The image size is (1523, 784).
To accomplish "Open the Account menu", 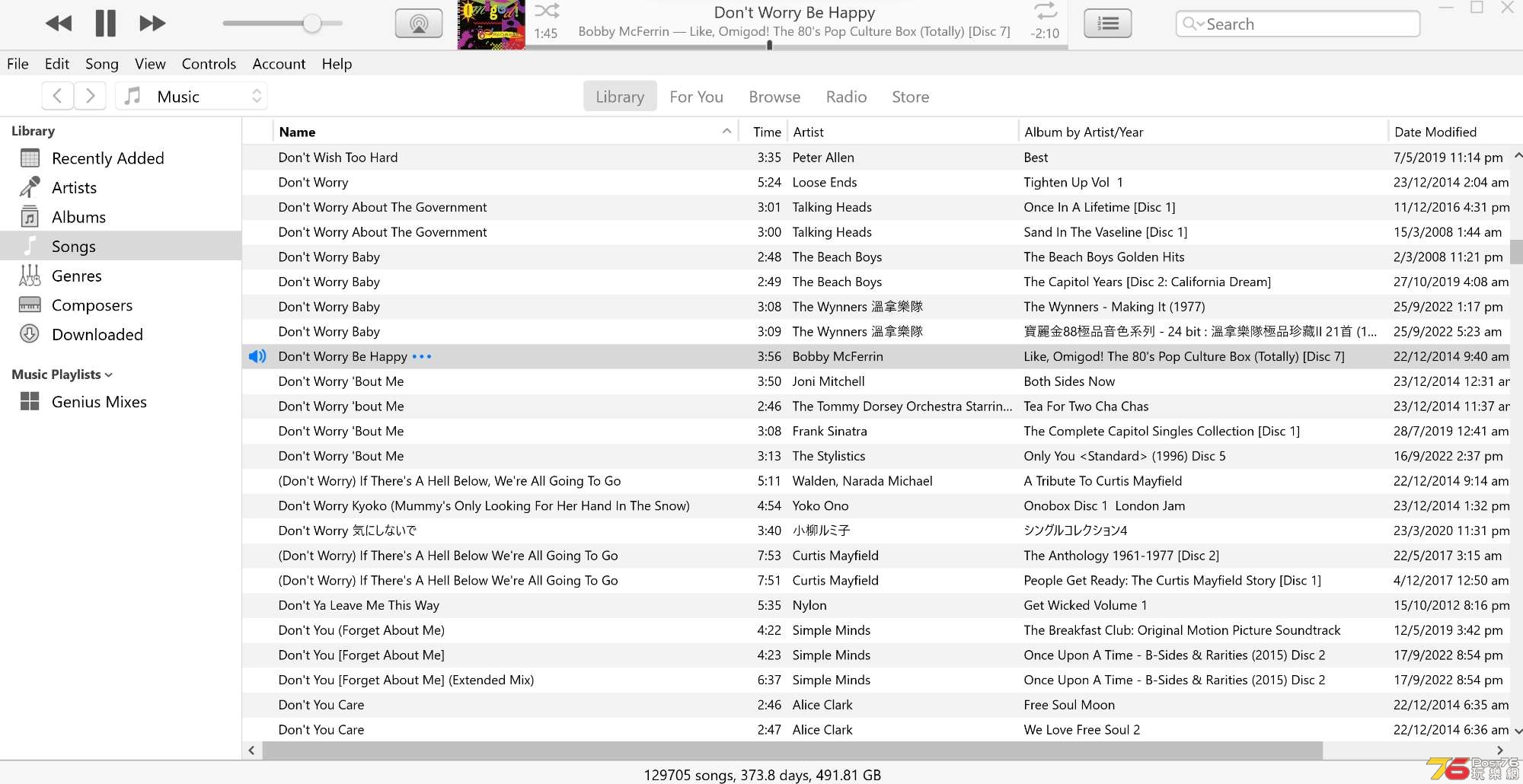I will 279,64.
